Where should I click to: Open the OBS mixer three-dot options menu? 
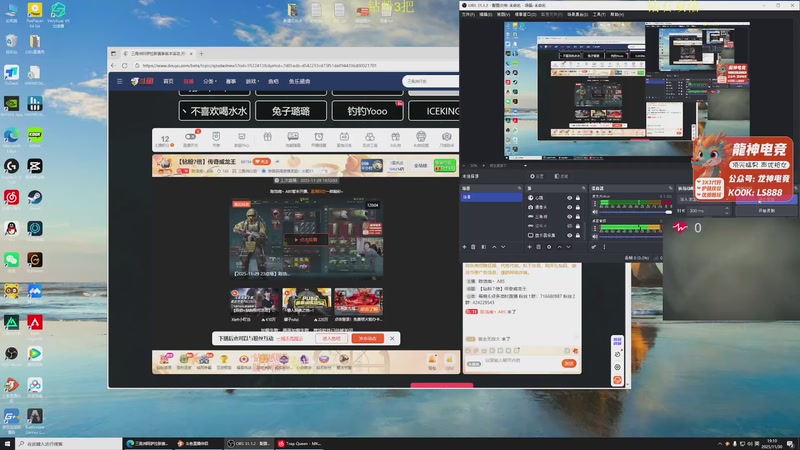point(605,247)
